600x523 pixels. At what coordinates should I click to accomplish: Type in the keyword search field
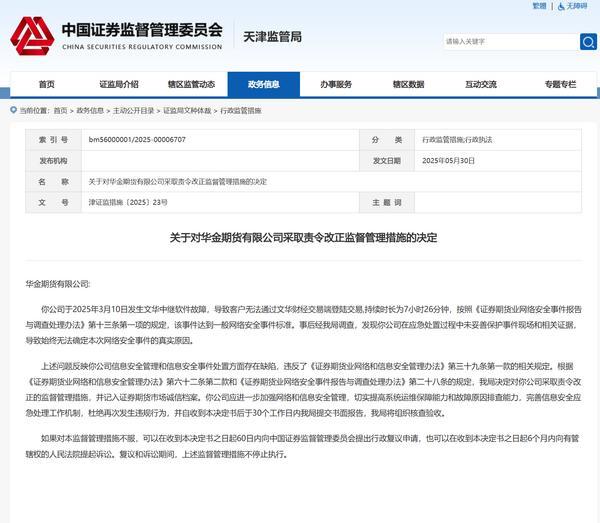508,42
